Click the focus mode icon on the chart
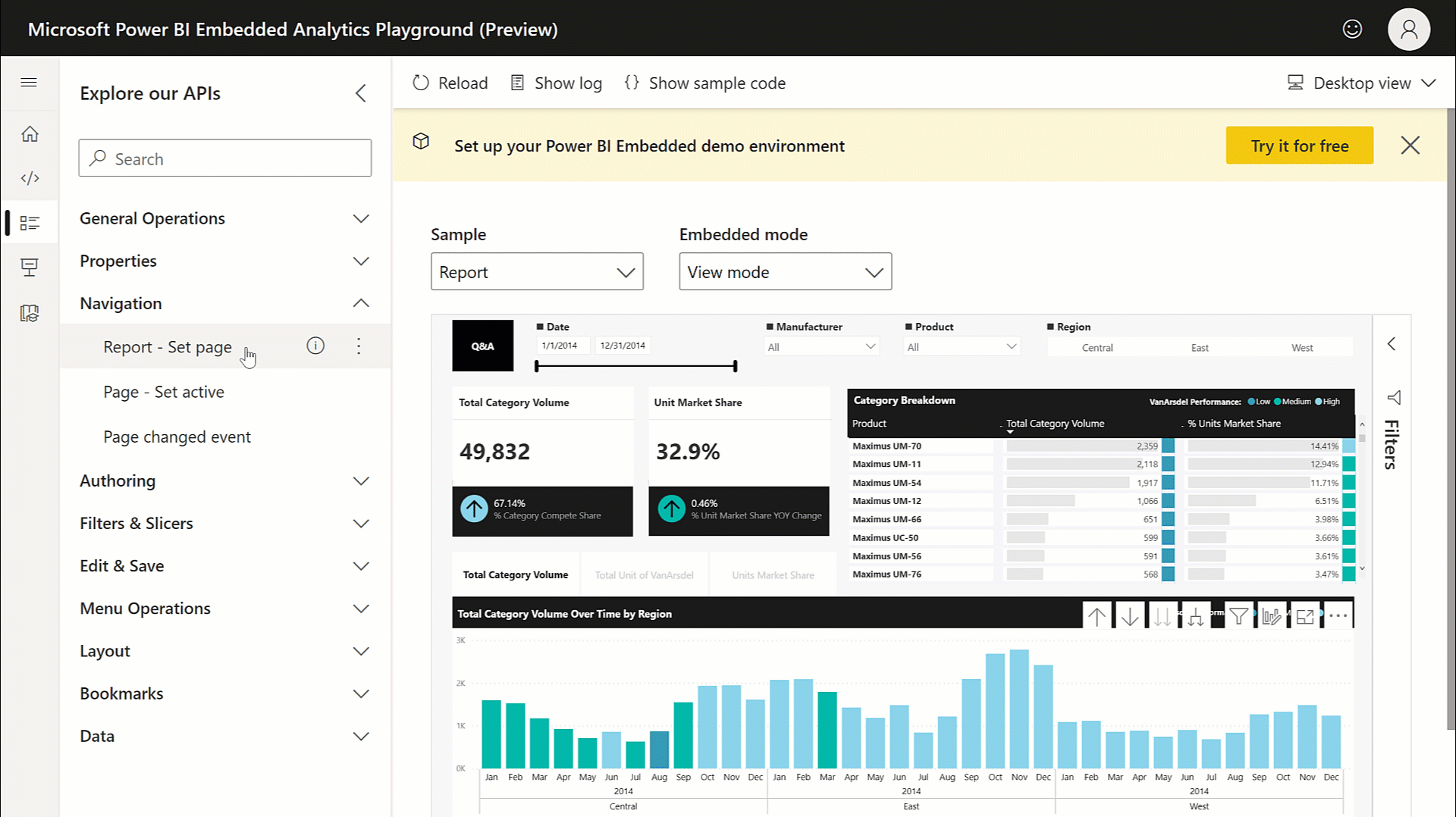 [1304, 615]
